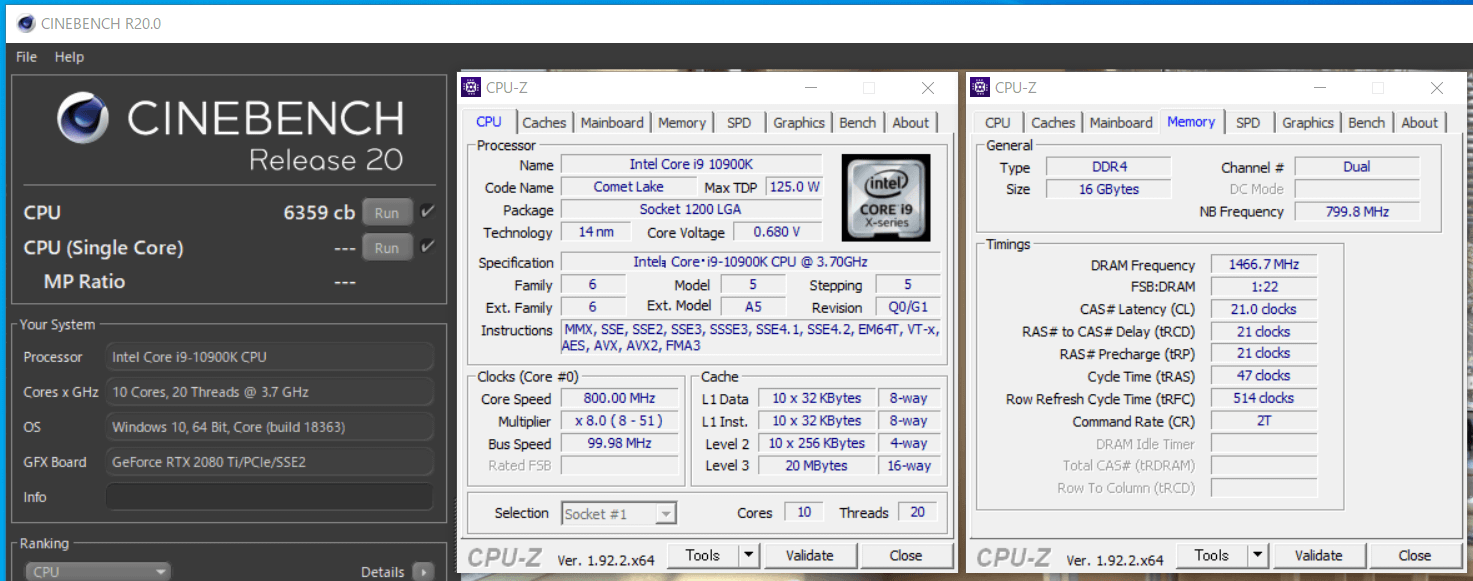The width and height of the screenshot is (1473, 581).
Task: Click the DRAM Frequency value 1466.7 MHz
Action: (x=1263, y=265)
